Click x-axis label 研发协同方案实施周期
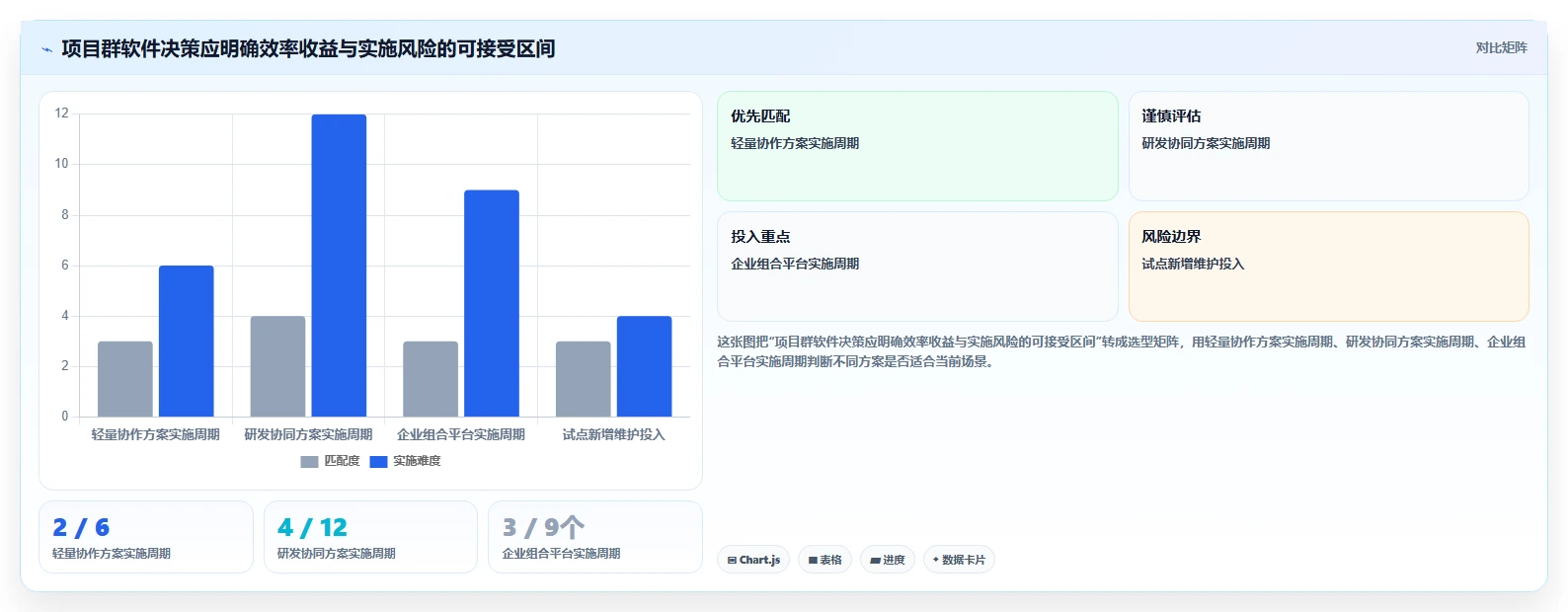The width and height of the screenshot is (1568, 612). click(308, 434)
